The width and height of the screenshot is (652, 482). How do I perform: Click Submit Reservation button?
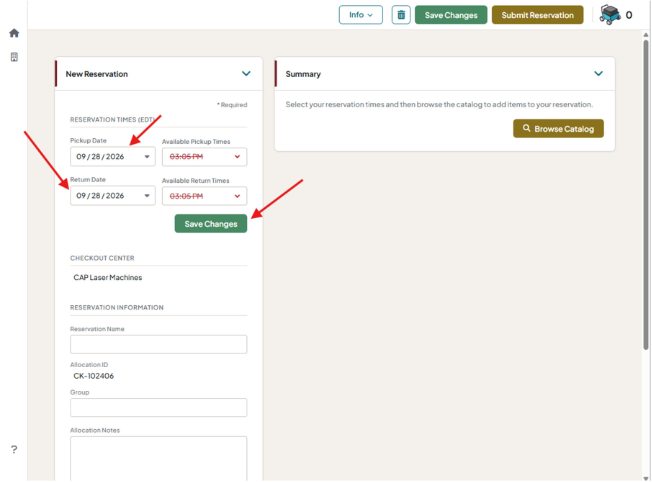tap(537, 15)
